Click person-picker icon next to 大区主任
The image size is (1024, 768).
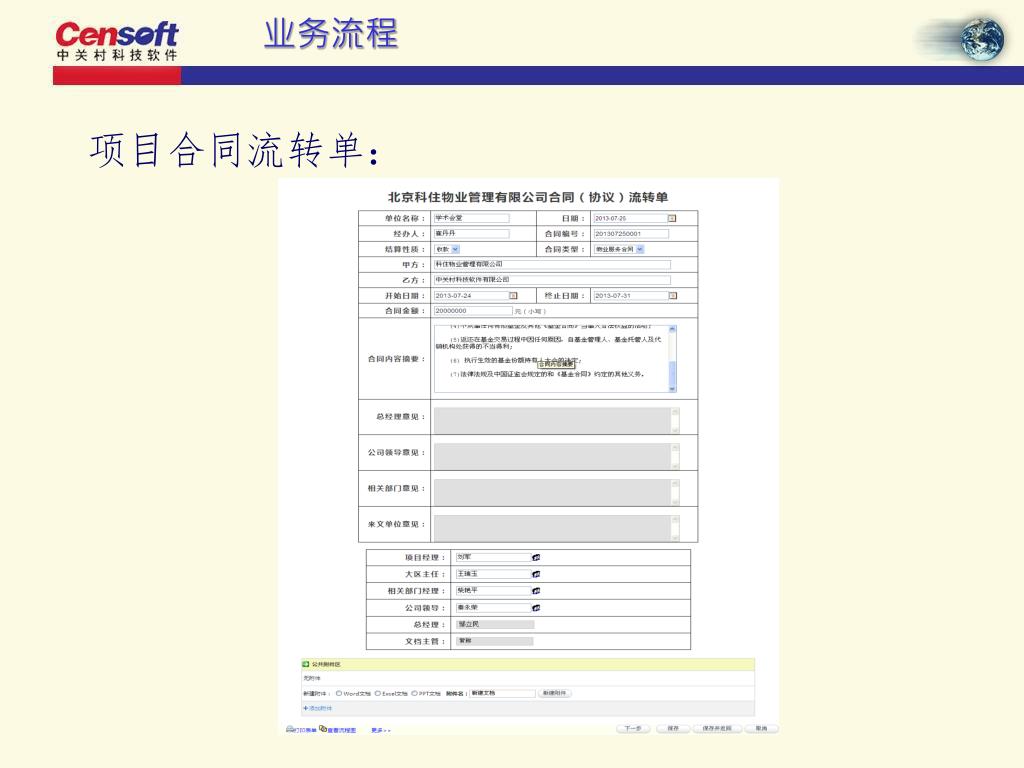pyautogui.click(x=536, y=574)
